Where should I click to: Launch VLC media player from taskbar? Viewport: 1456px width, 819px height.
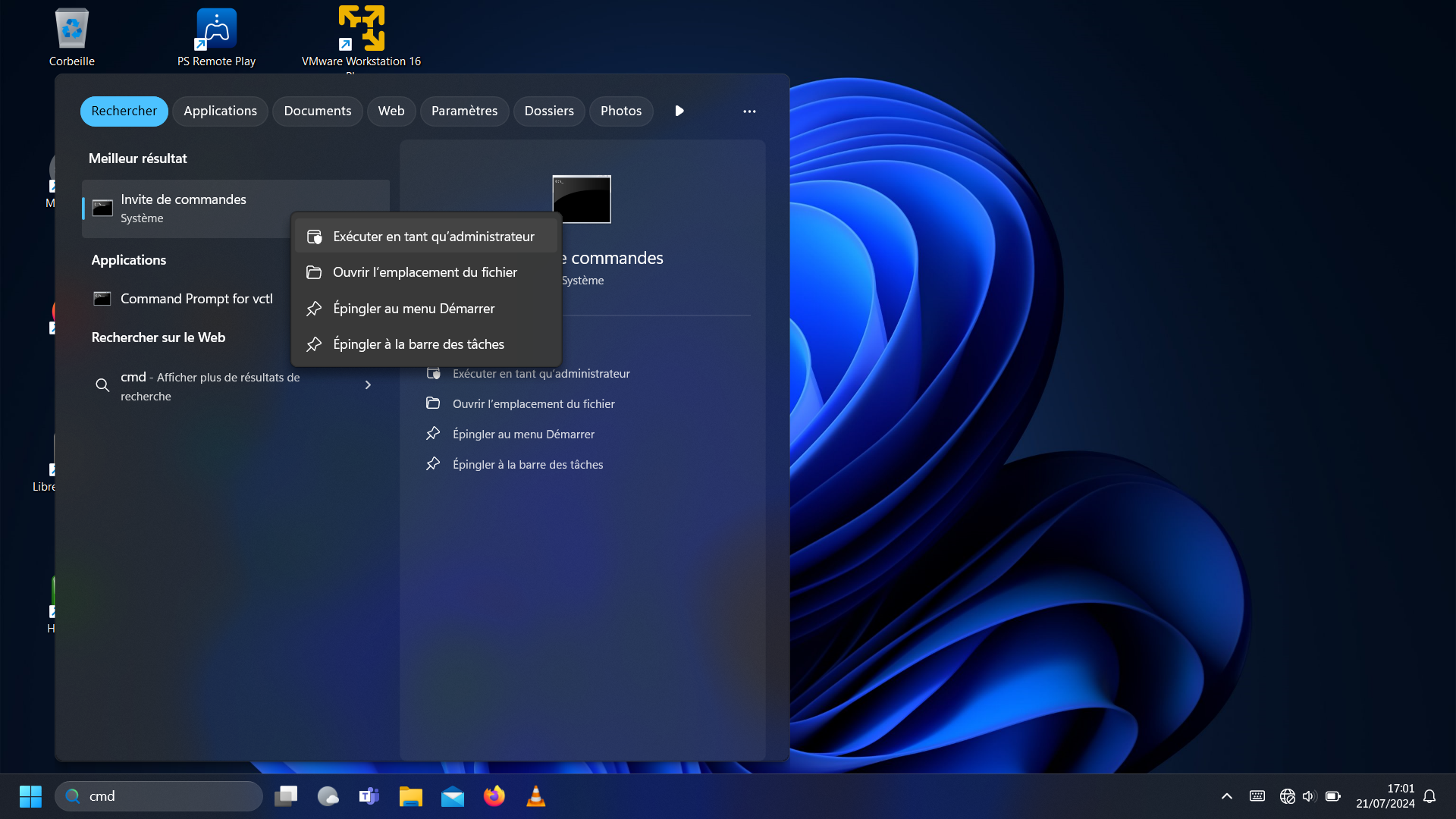click(536, 796)
